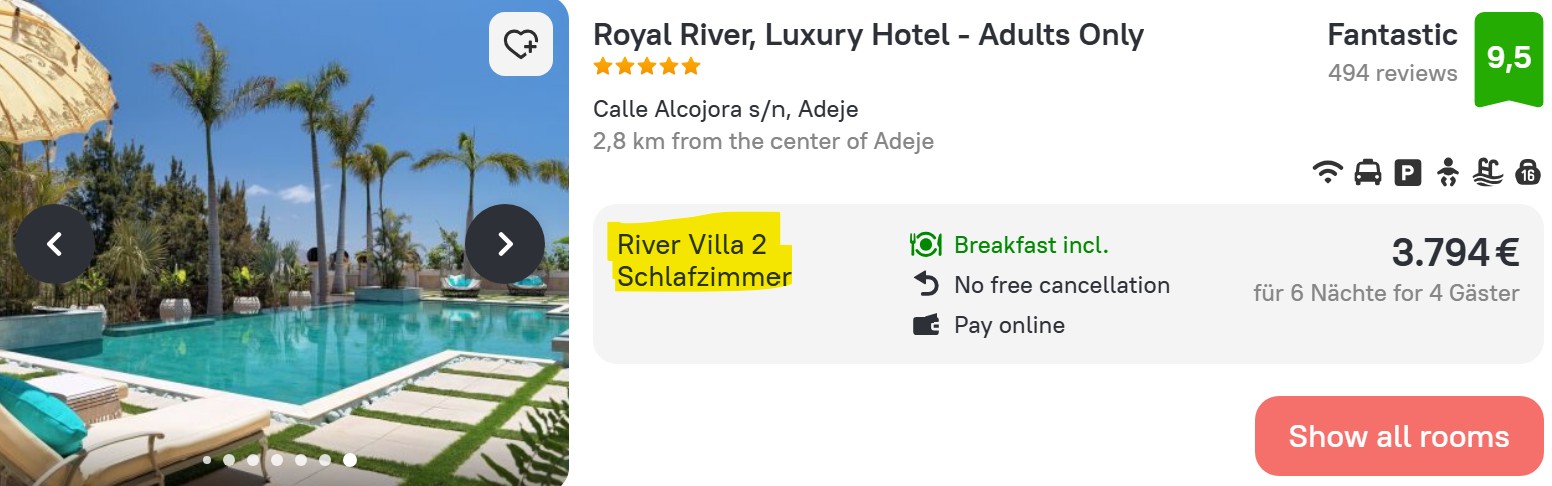Show all rooms for this hotel
This screenshot has height=486, width=1552.
click(1398, 436)
